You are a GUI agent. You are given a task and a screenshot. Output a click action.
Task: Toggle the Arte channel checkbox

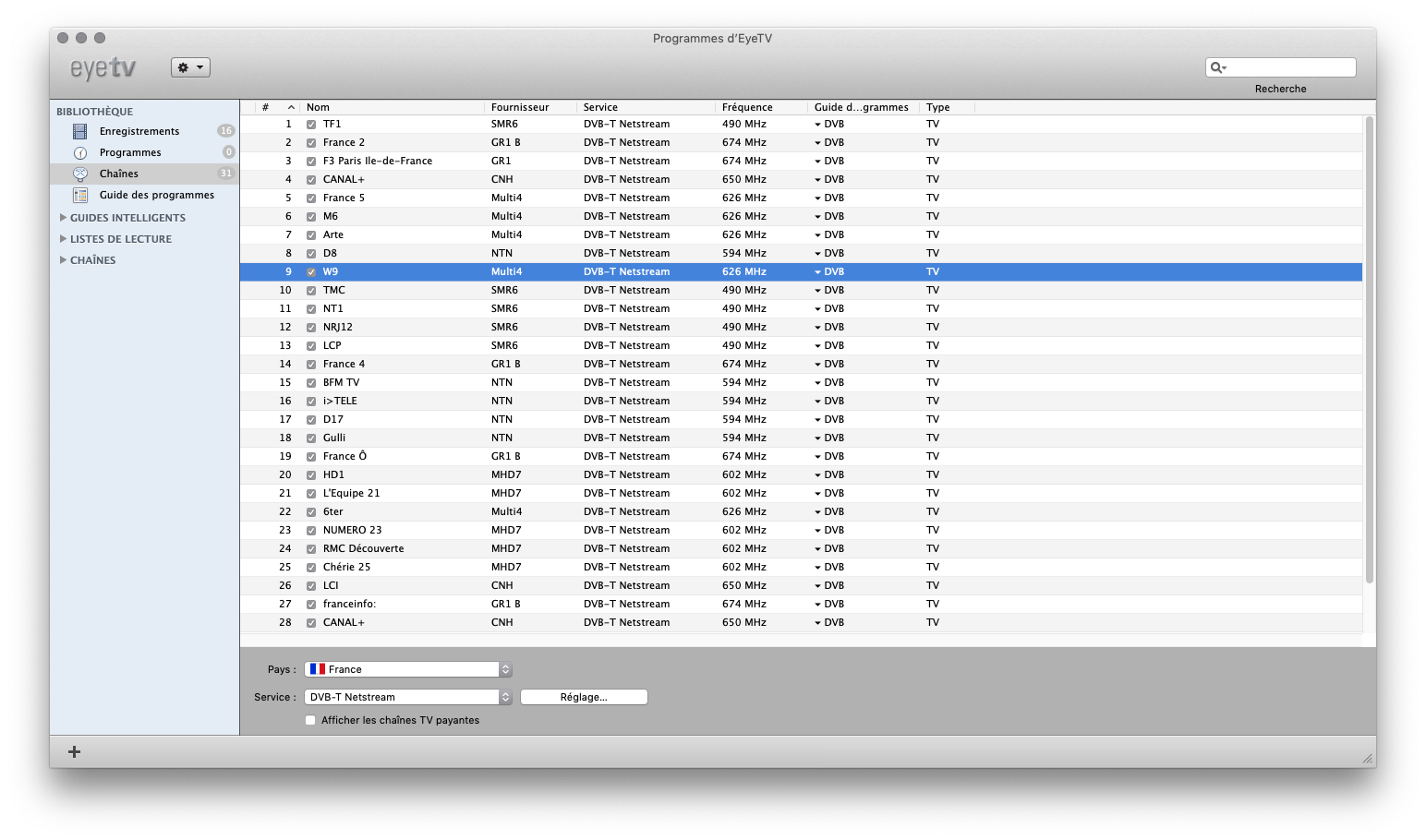[311, 235]
